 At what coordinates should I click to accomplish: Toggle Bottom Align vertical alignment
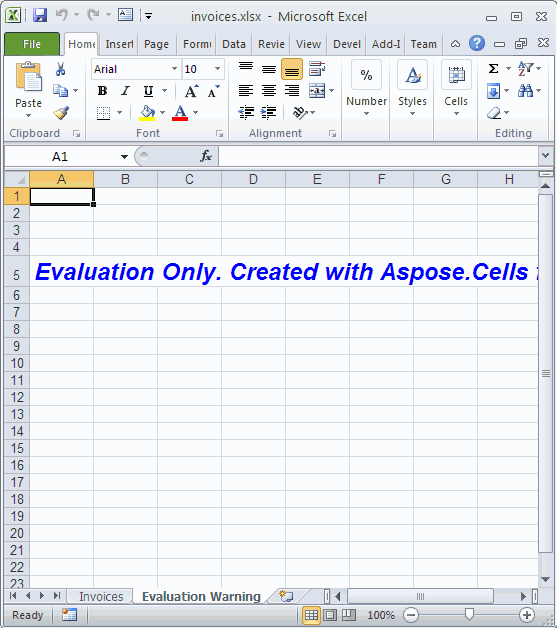pyautogui.click(x=292, y=69)
